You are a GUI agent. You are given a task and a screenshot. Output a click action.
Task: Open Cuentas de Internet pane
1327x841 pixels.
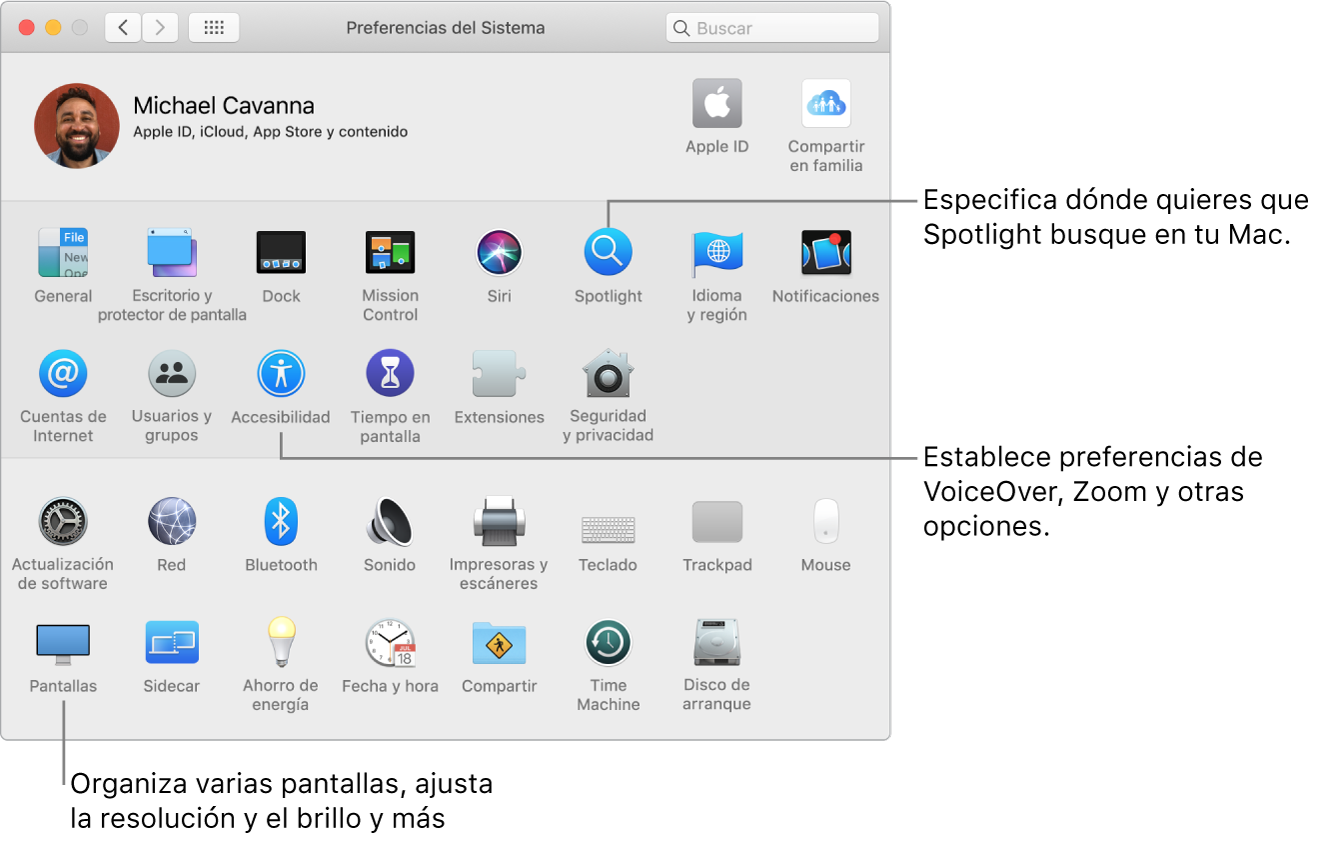click(63, 374)
